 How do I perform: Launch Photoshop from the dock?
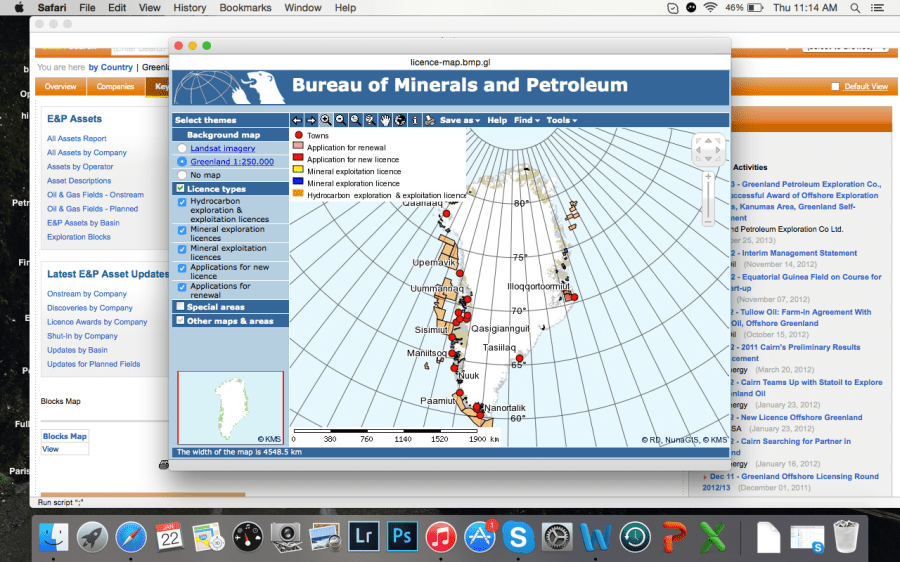402,537
